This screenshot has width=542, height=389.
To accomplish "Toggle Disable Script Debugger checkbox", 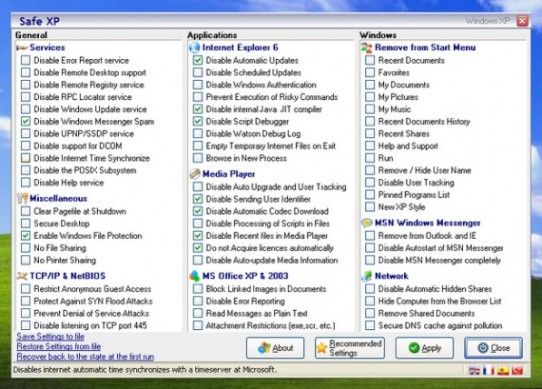I will [198, 121].
